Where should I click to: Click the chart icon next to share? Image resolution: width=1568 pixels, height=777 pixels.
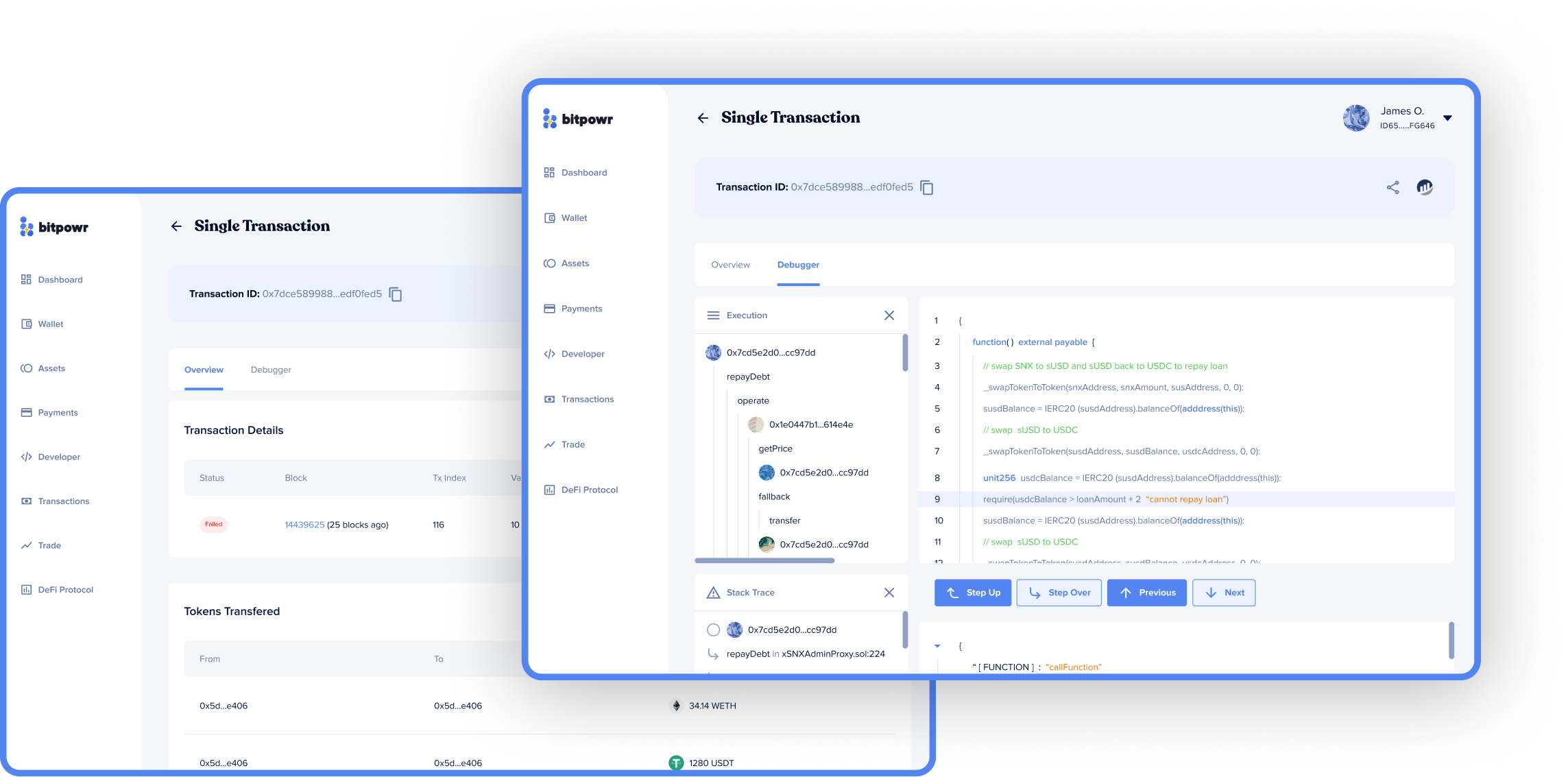point(1424,187)
